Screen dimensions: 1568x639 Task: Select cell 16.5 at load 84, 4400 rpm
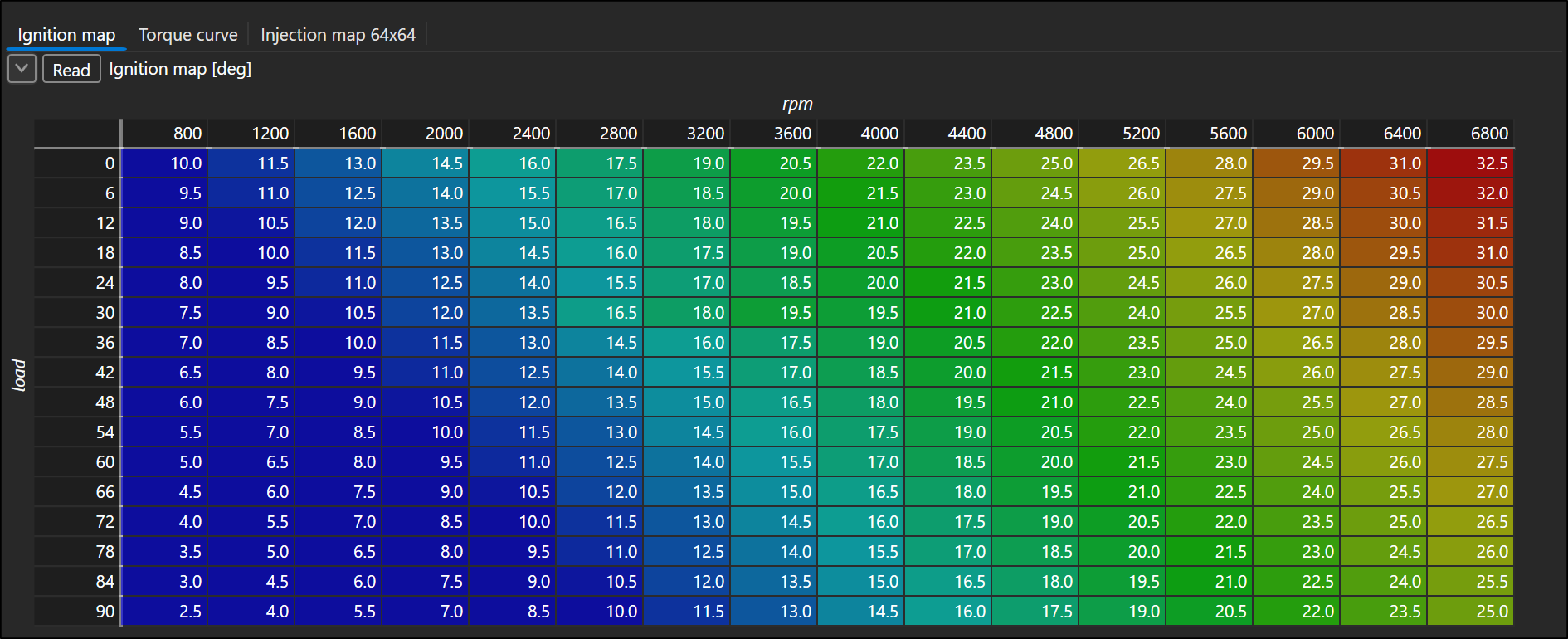click(948, 582)
